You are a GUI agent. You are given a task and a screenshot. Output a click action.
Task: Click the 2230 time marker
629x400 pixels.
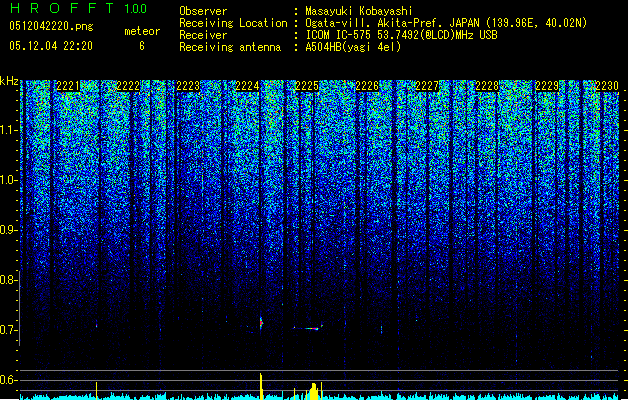pos(607,86)
